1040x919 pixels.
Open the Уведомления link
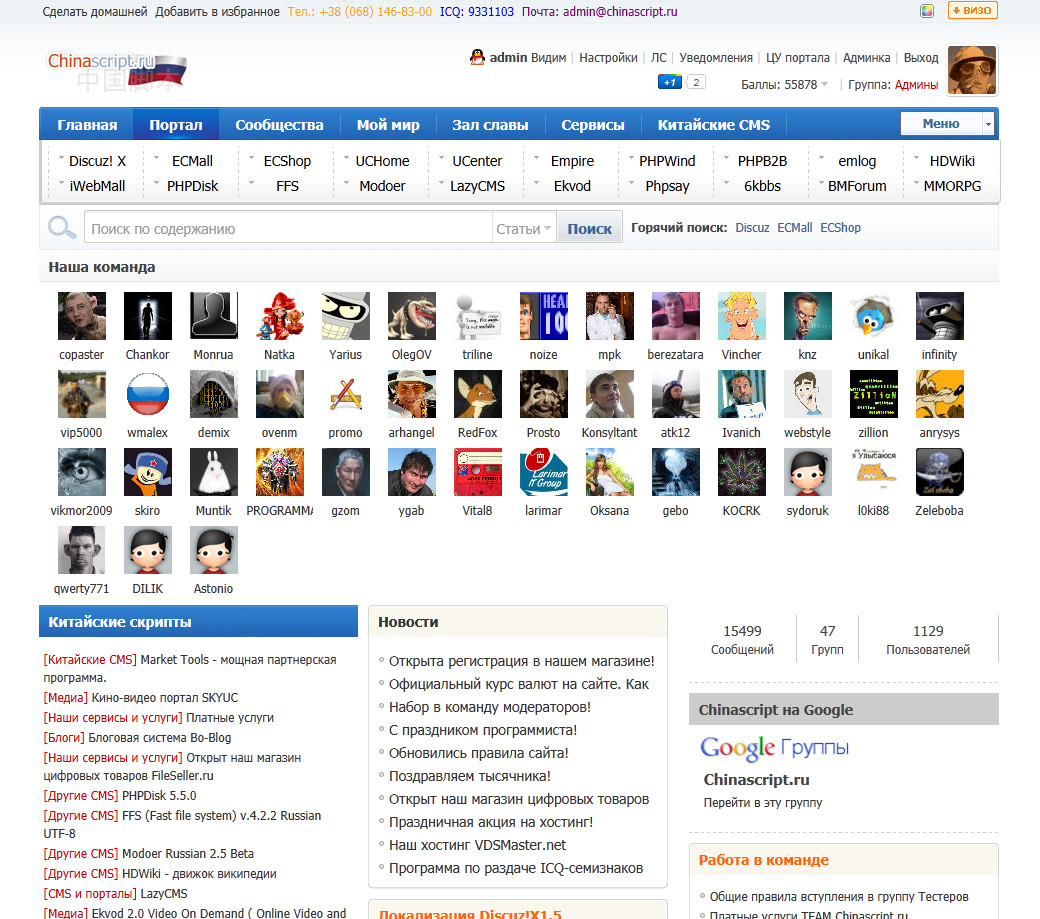[x=716, y=58]
